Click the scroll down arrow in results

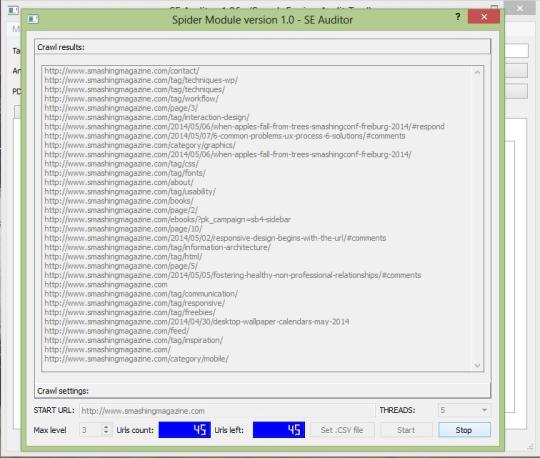(477, 365)
